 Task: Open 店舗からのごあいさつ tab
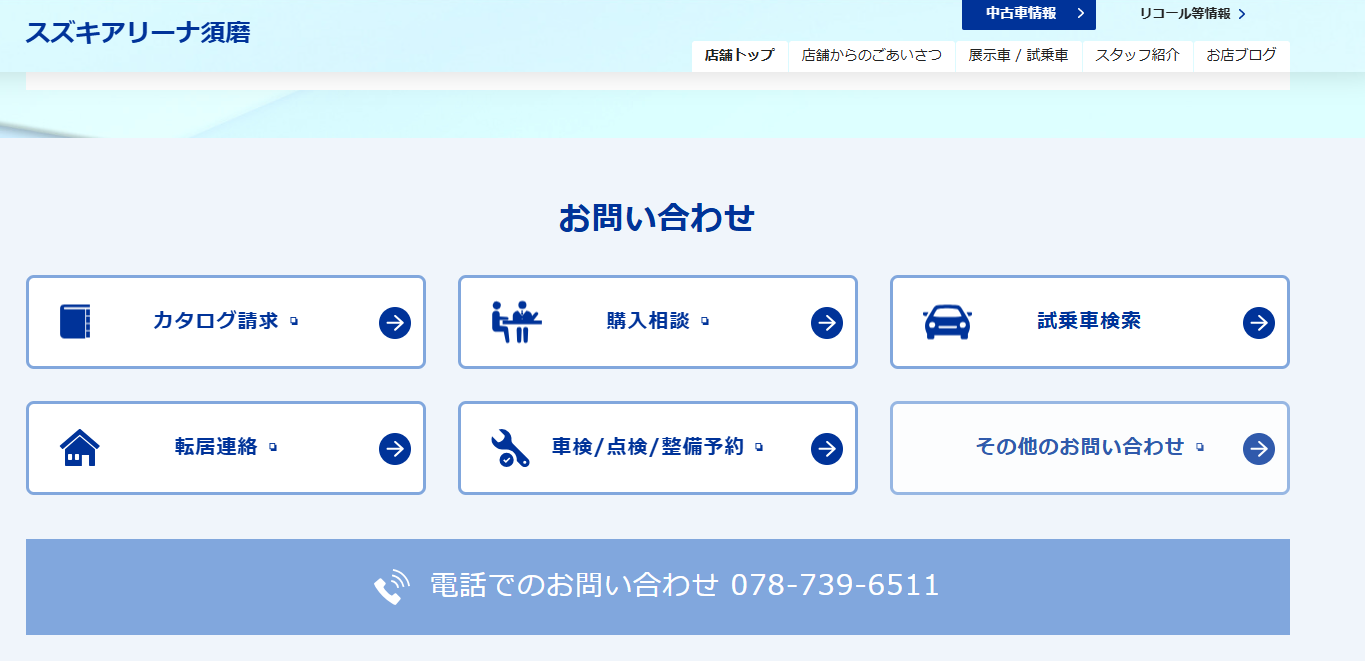click(872, 56)
